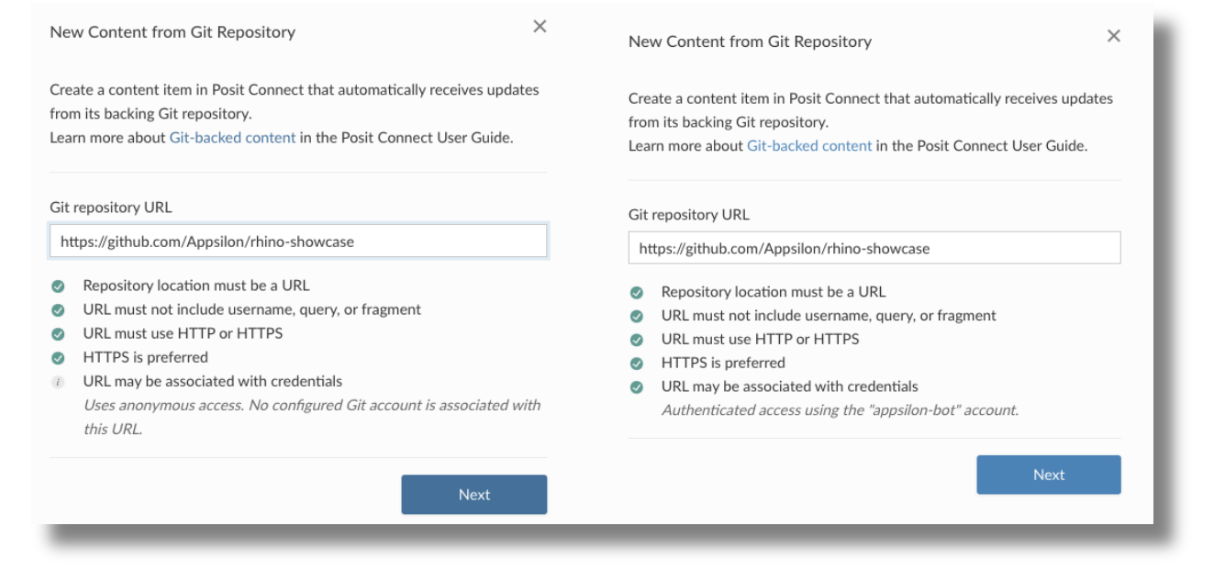This screenshot has height=568, width=1223.
Task: Close the right New Content from Git Repository dialog
Action: coord(1113,36)
